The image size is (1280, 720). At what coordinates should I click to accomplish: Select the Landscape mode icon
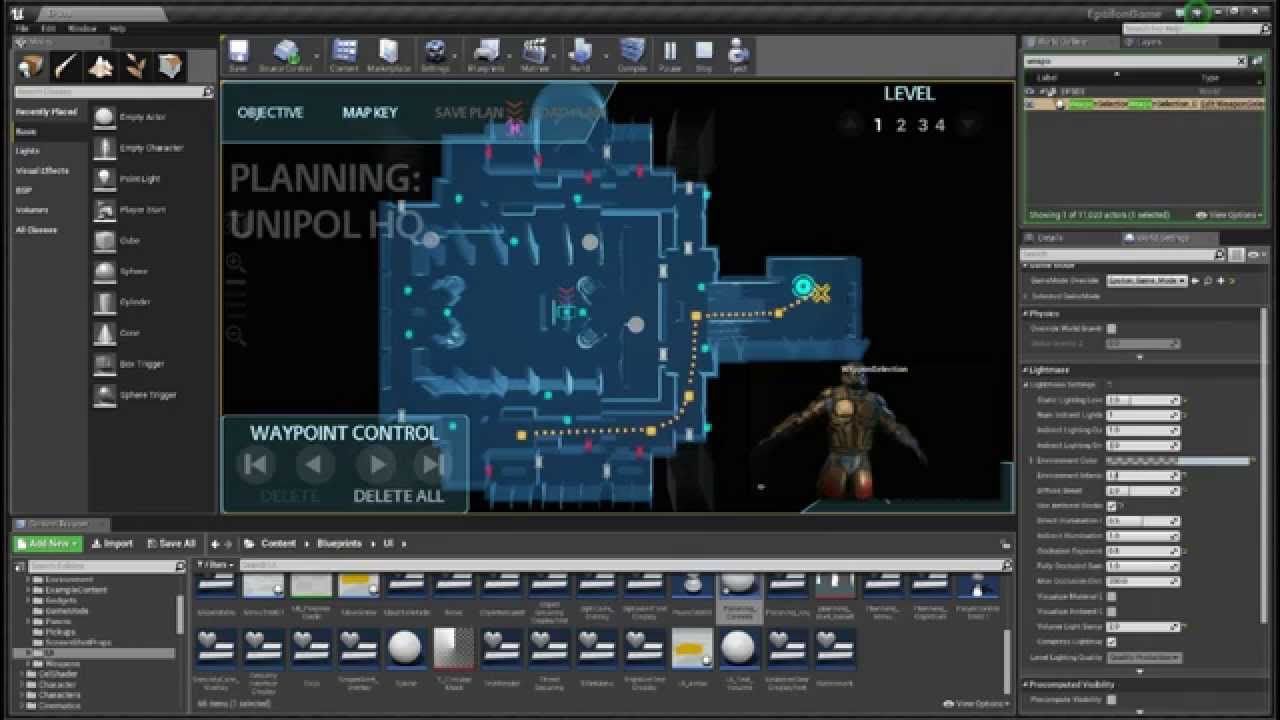tap(101, 66)
